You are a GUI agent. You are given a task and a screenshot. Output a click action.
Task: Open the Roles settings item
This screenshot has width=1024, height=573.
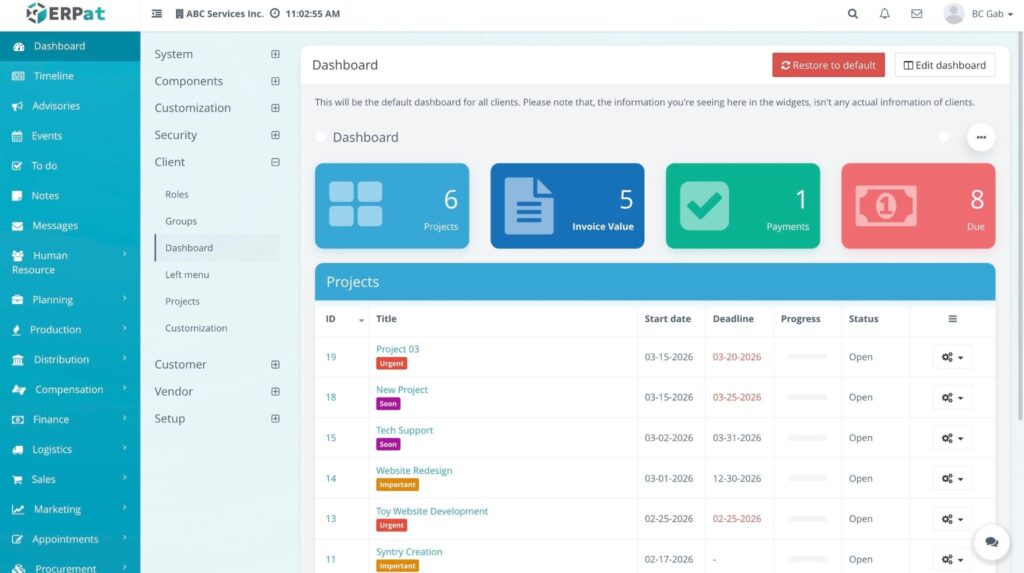click(176, 195)
